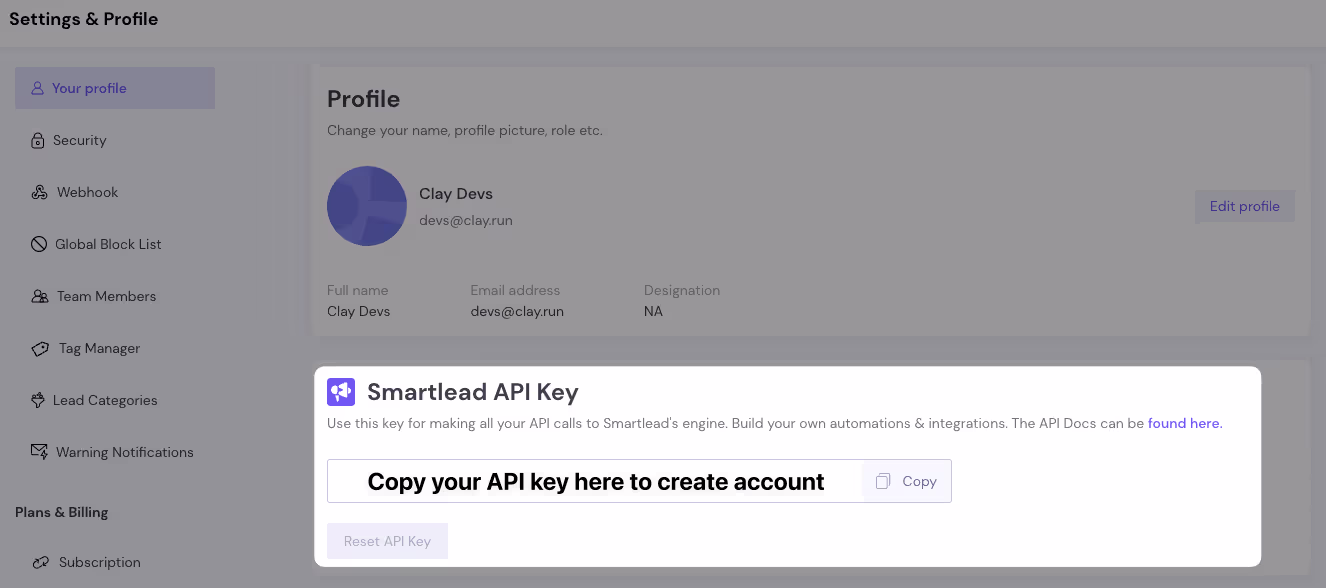Click the copy icon next to Copy

pos(883,481)
